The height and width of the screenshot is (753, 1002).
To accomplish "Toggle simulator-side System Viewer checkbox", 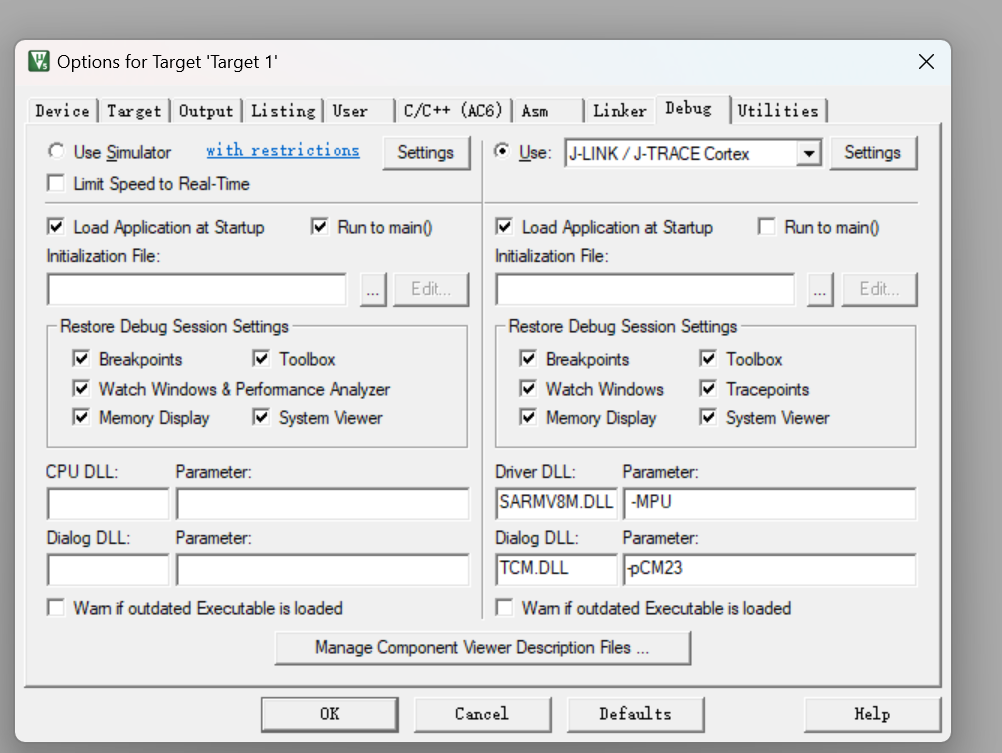I will click(261, 417).
